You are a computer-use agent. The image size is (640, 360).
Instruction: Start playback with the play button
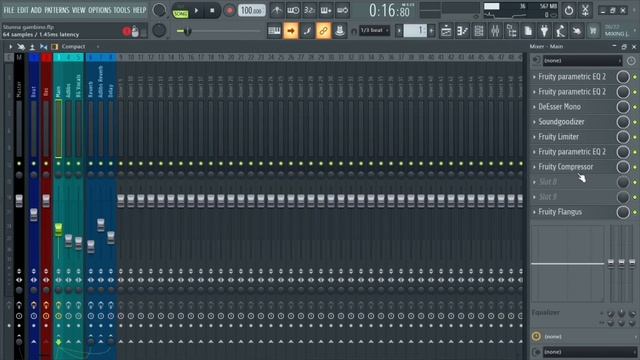click(196, 11)
